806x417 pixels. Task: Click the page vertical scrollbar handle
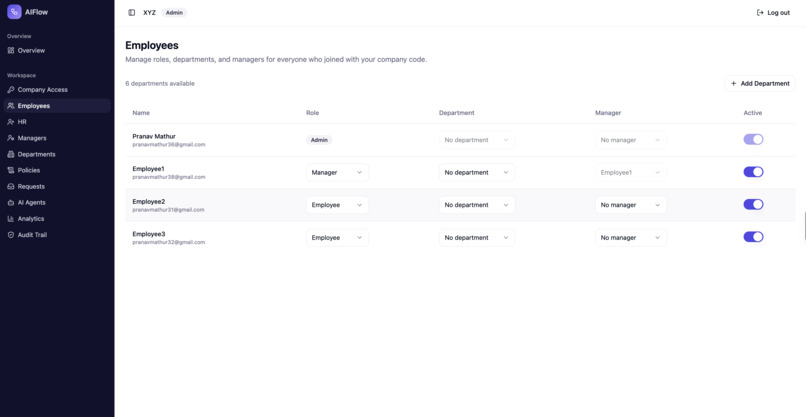coord(804,225)
